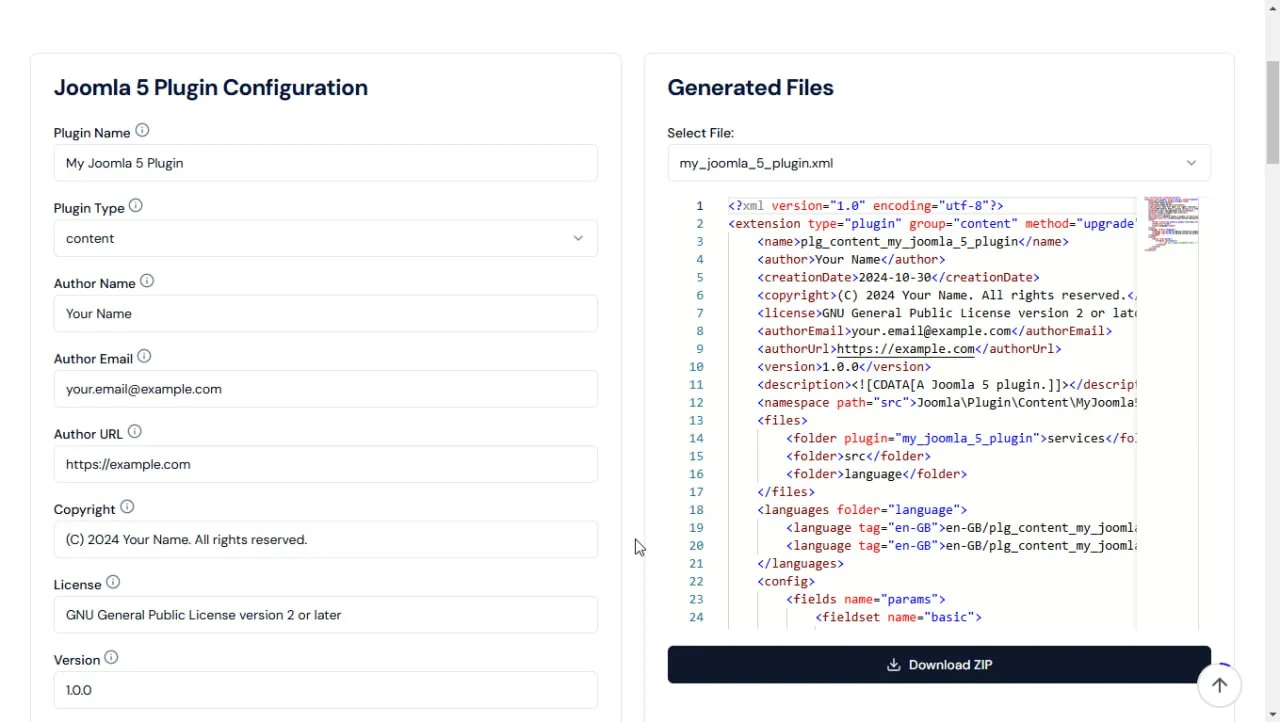The width and height of the screenshot is (1280, 722).
Task: Open the Select File dropdown
Action: click(x=939, y=163)
